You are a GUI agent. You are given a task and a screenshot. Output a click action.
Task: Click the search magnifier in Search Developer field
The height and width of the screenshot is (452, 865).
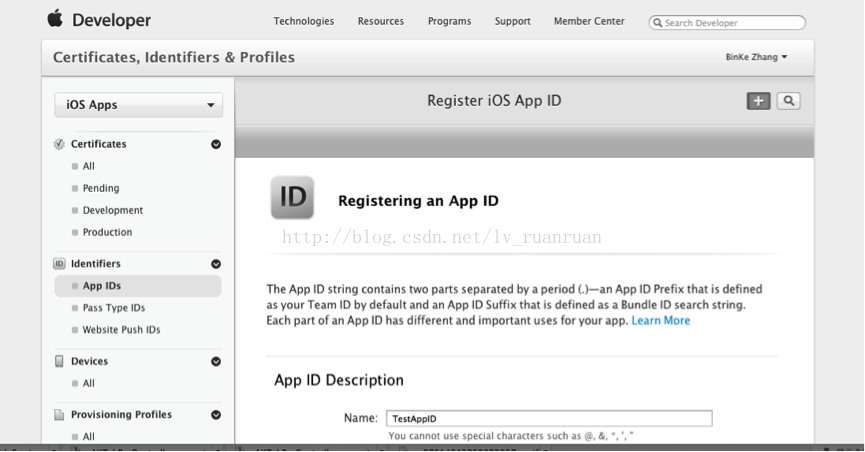coord(658,23)
